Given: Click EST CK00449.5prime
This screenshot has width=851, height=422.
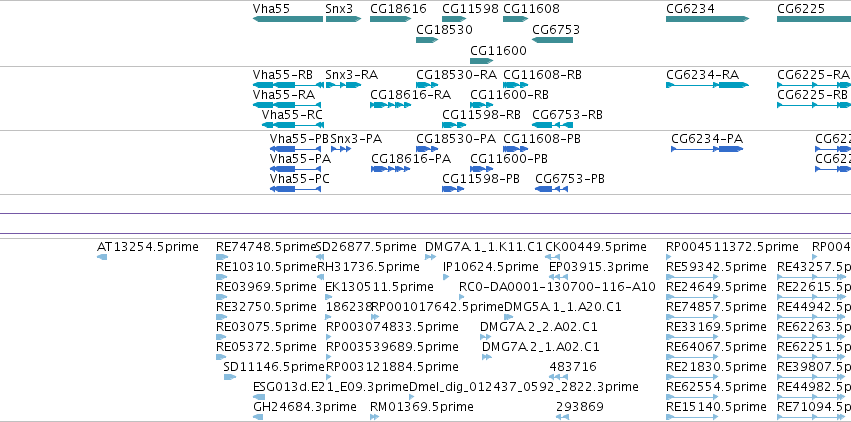Looking at the screenshot, I should point(552,257).
